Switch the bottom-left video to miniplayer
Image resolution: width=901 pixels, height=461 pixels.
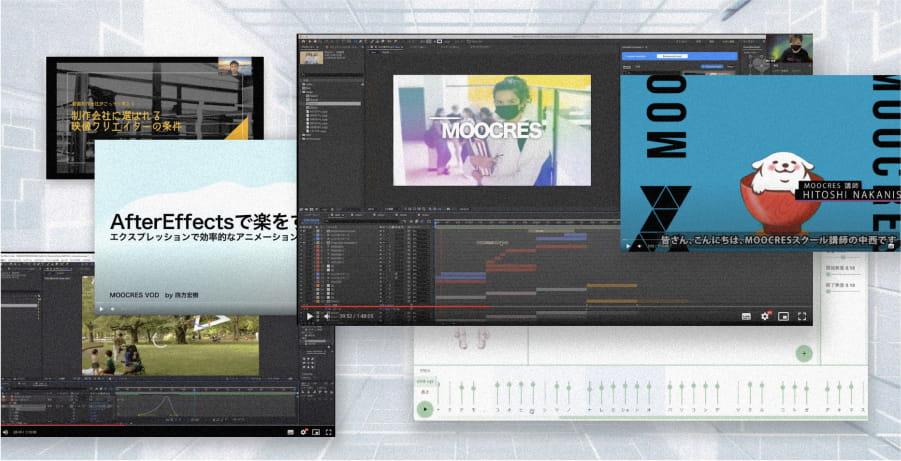coord(316,432)
